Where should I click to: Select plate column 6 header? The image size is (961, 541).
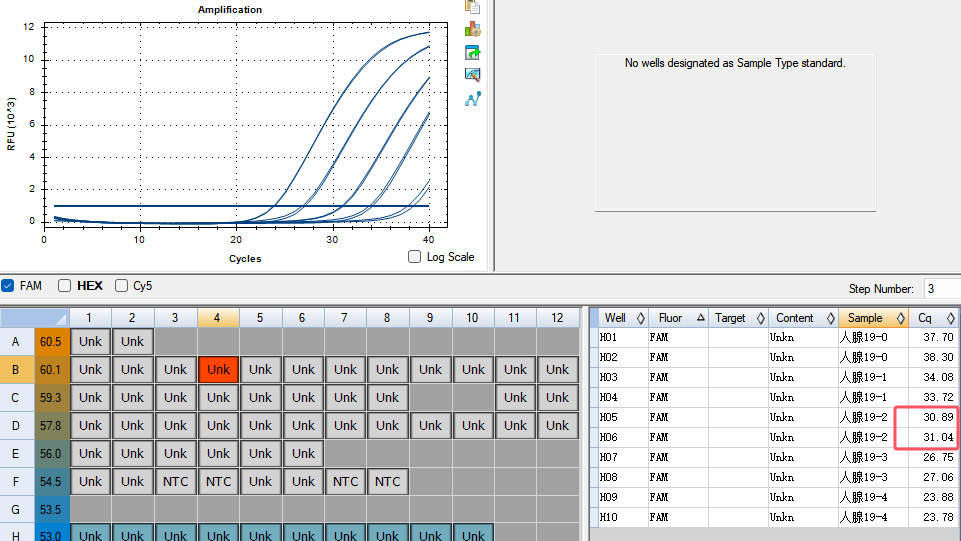(x=303, y=318)
